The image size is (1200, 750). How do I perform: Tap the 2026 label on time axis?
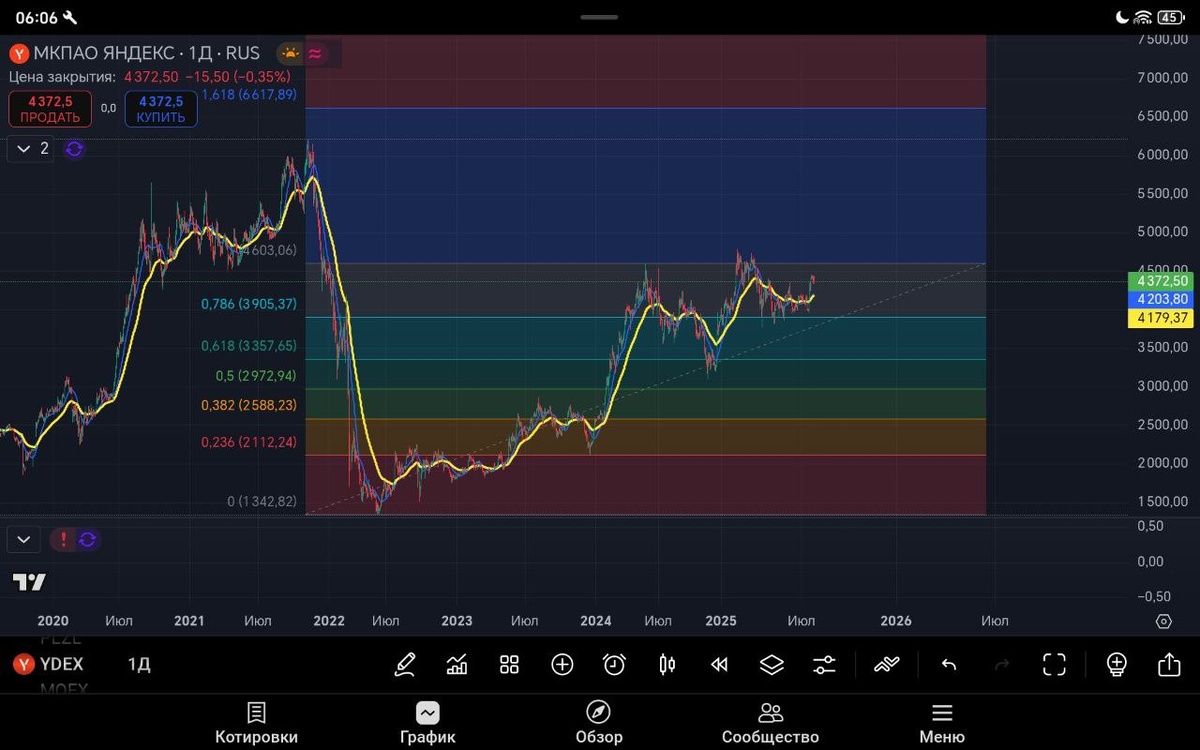[x=896, y=621]
